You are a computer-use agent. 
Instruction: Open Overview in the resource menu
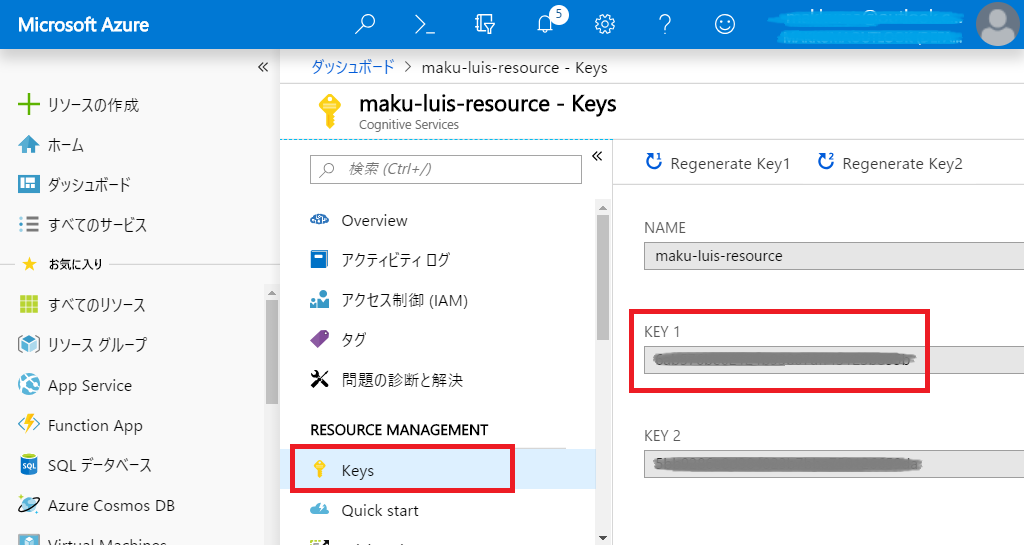point(374,221)
